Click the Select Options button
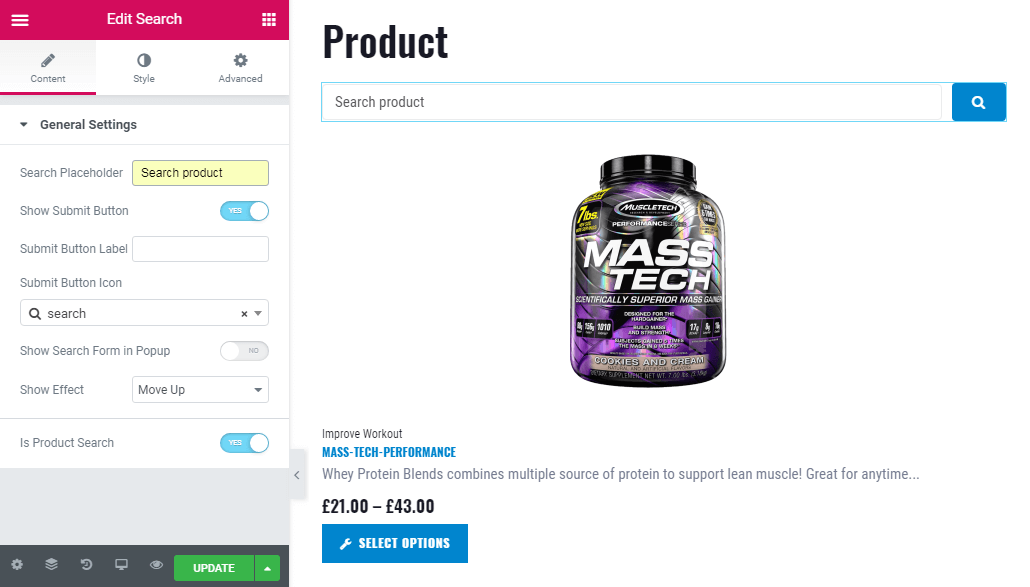This screenshot has height=587, width=1030. (x=395, y=543)
